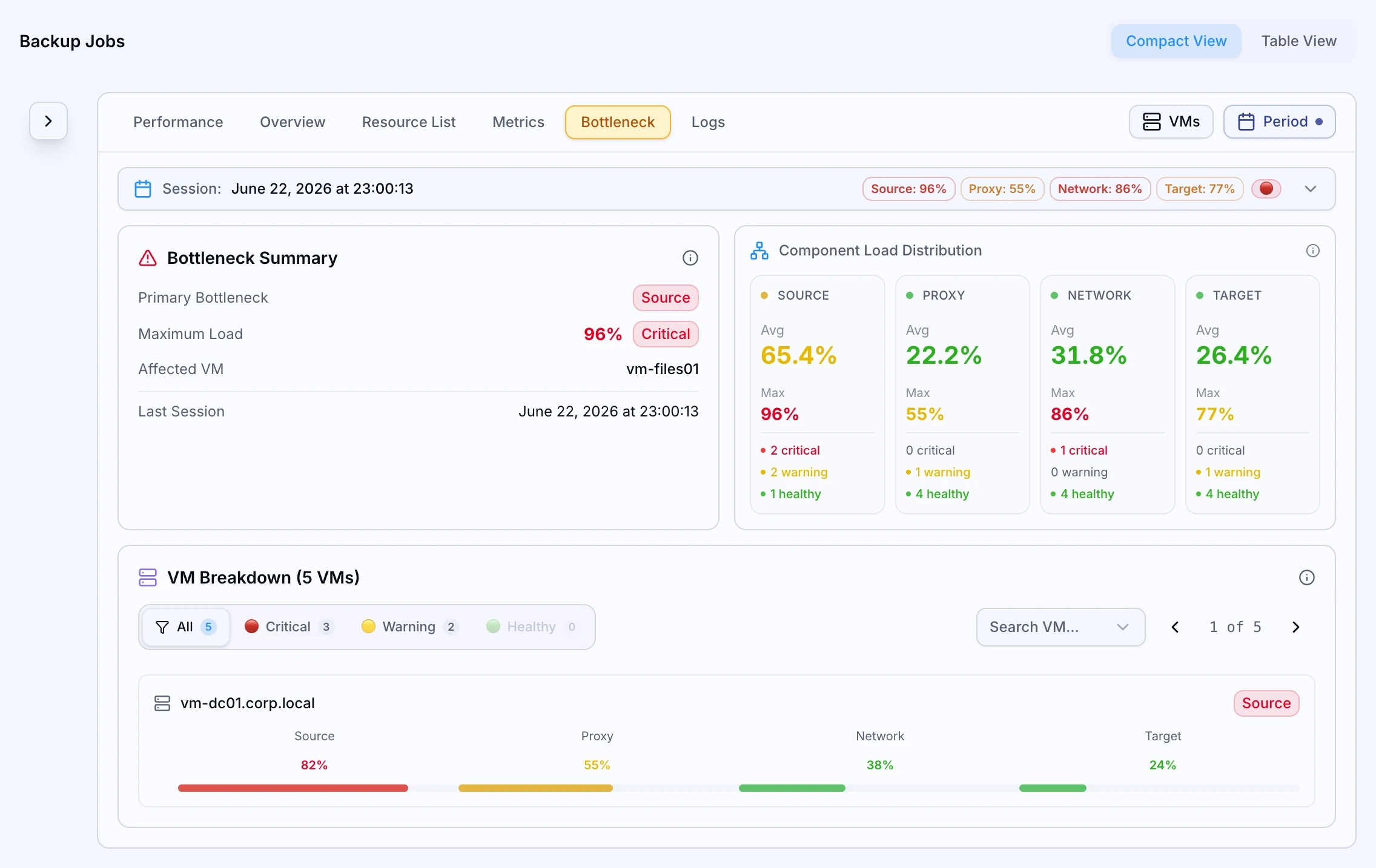Click the VMs filter button
Image resolution: width=1376 pixels, height=868 pixels.
(x=1171, y=122)
